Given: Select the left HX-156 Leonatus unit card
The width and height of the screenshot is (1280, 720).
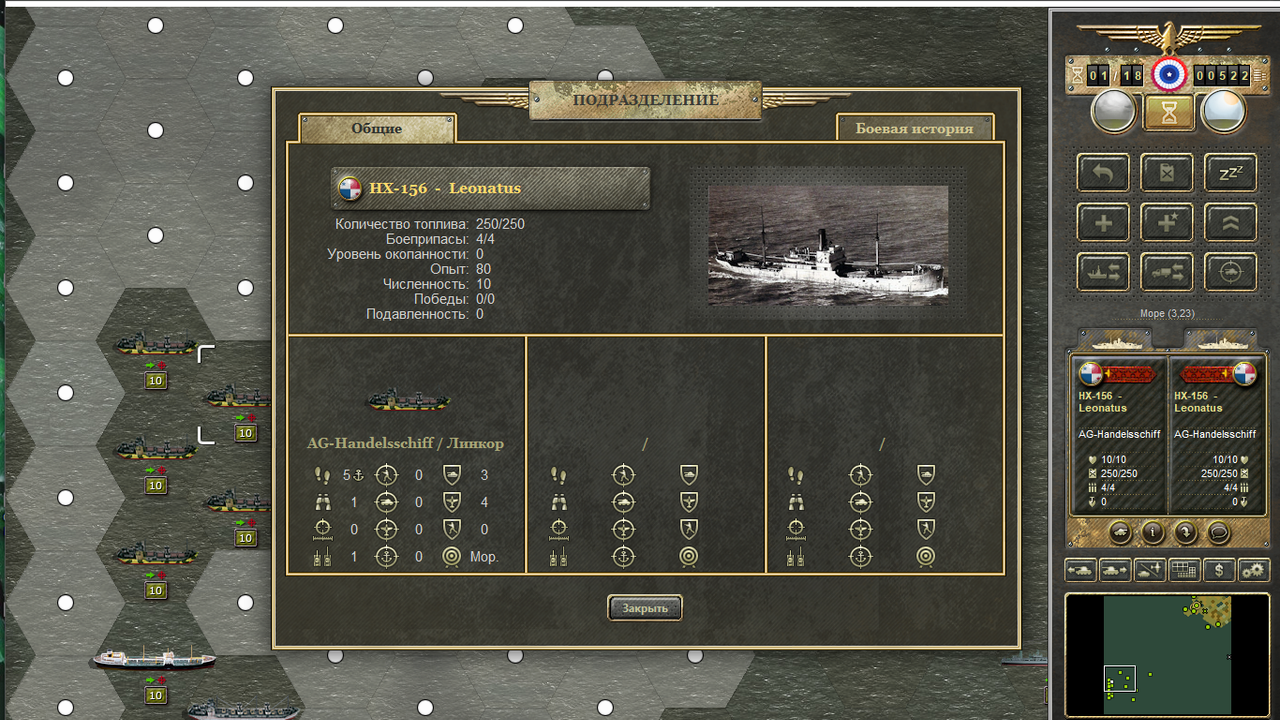Looking at the screenshot, I should 1118,436.
